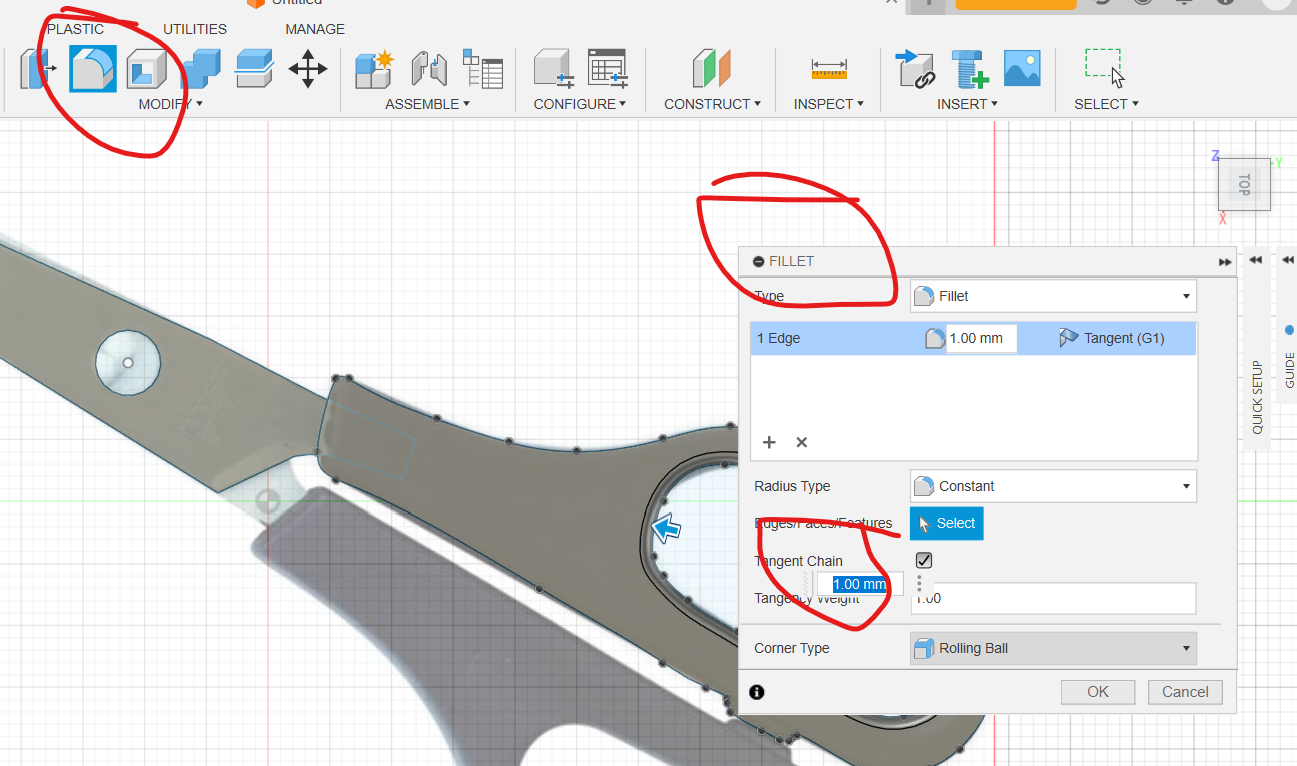Switch to the Plastic tab
1297x766 pixels.
point(75,29)
